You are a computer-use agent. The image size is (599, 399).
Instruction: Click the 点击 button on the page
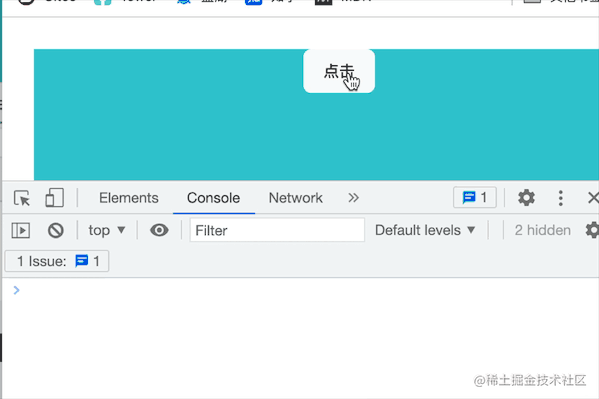(339, 71)
